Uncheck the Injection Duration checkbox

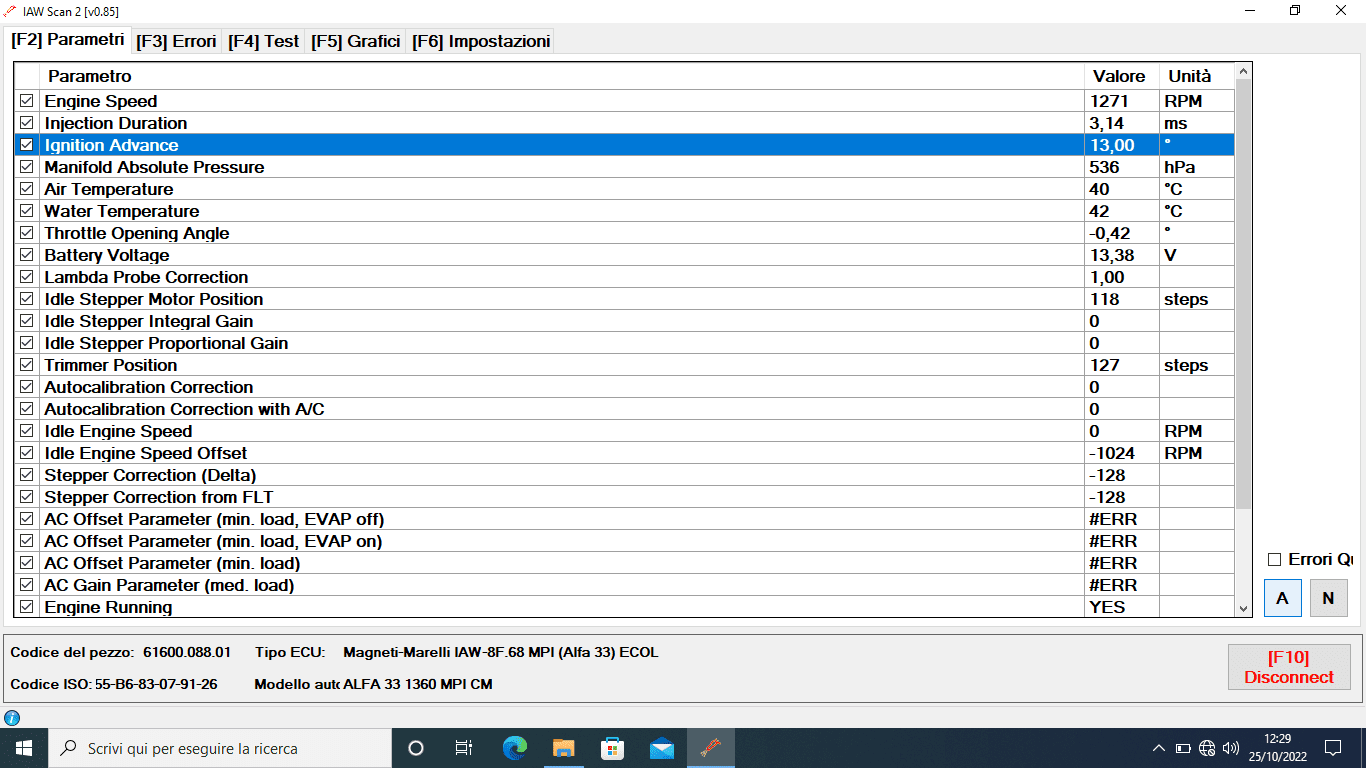(27, 123)
